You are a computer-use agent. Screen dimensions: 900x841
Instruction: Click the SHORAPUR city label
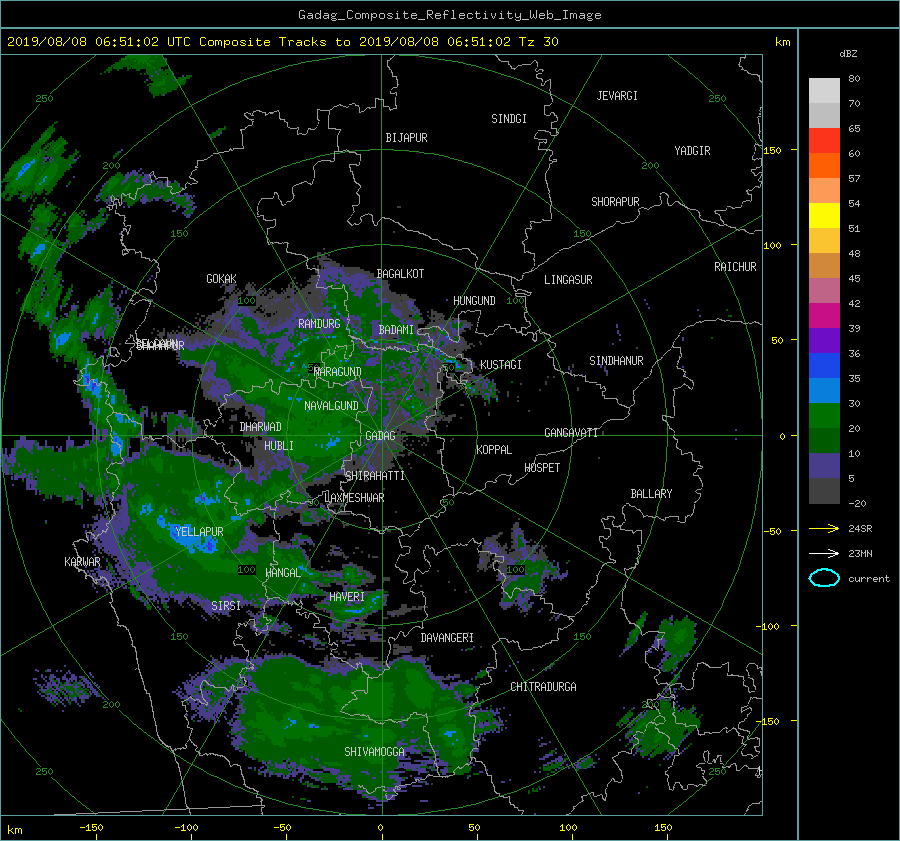pyautogui.click(x=615, y=202)
